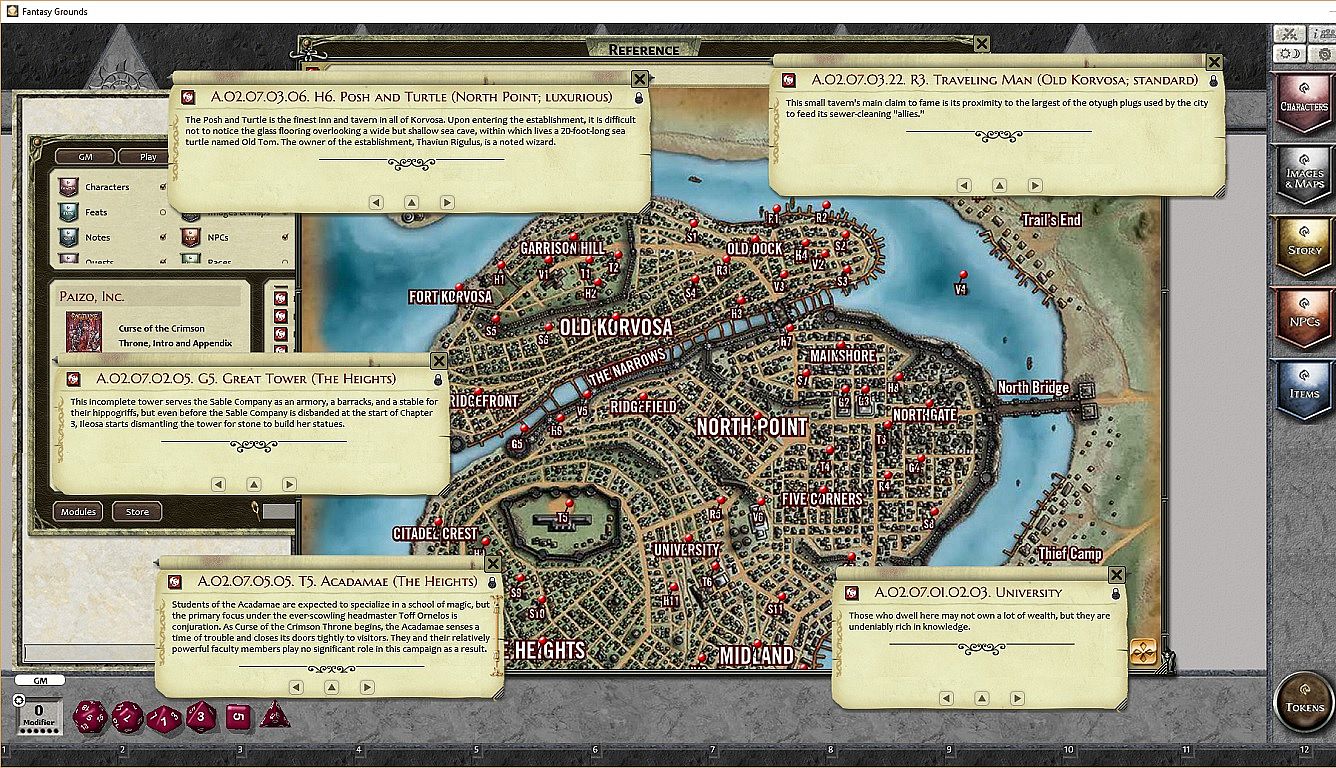Roll the d20 die

pyautogui.click(x=91, y=716)
